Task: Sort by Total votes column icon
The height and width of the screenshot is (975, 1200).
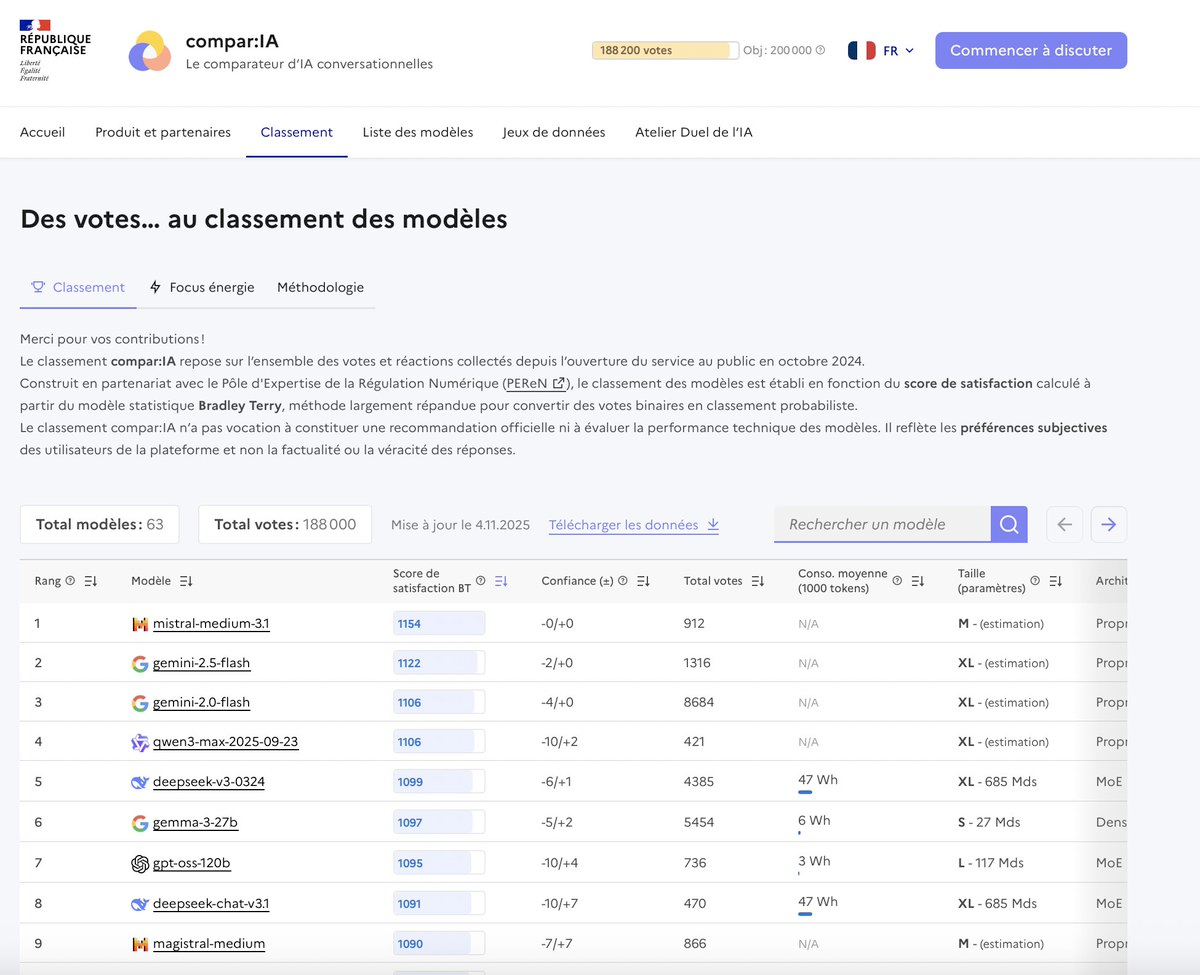Action: (758, 581)
